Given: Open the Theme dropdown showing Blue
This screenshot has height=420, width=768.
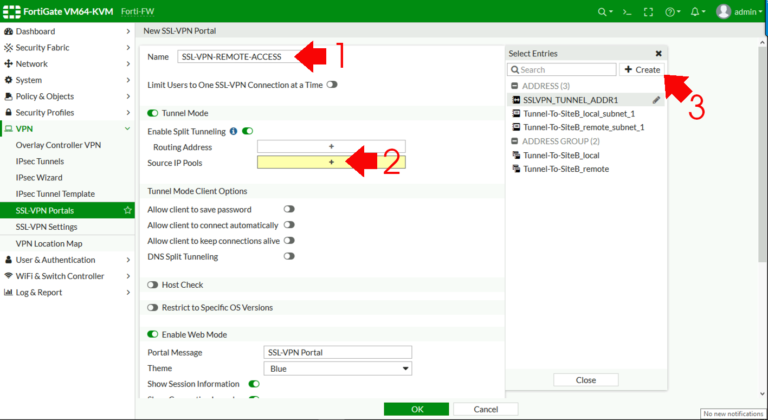Looking at the screenshot, I should click(x=337, y=369).
